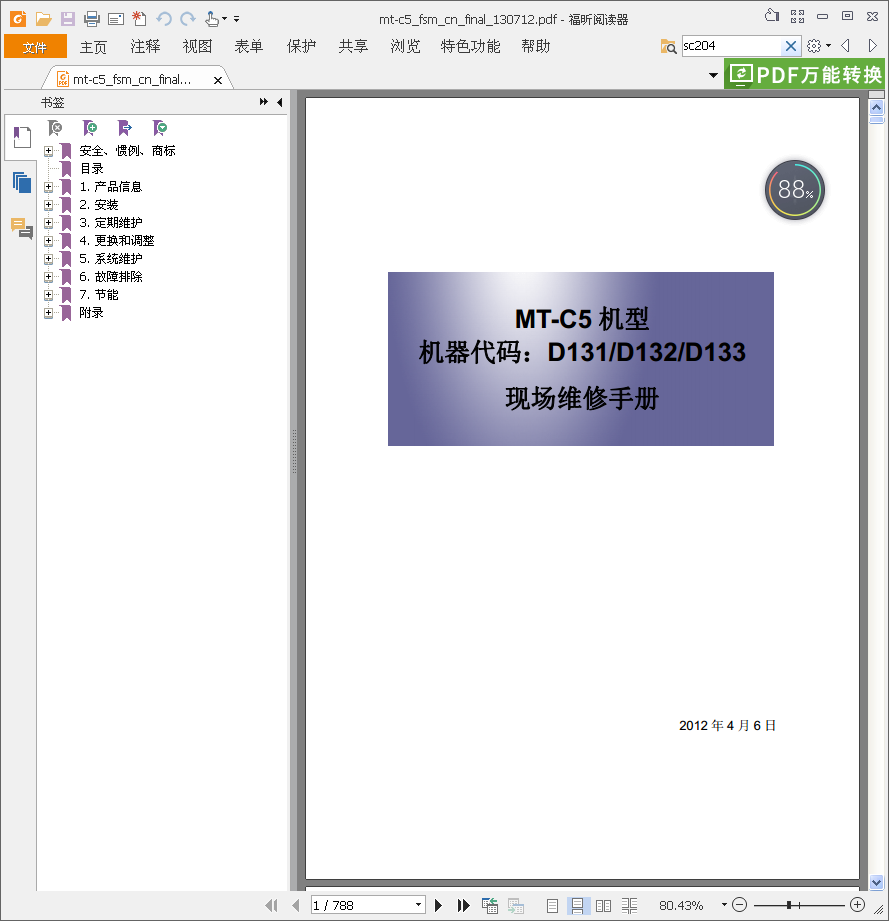889x921 pixels.
Task: Expand the bookmark panel with double arrow
Action: pyautogui.click(x=264, y=102)
